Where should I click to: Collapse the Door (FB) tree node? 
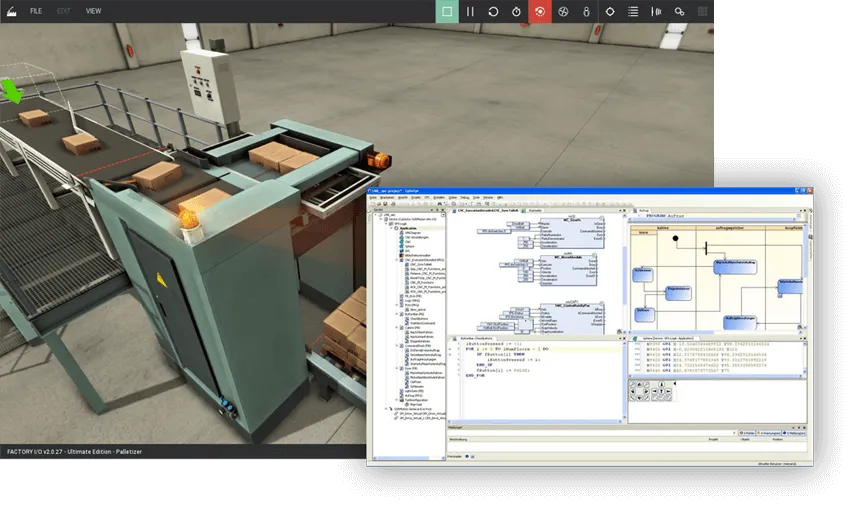pyautogui.click(x=397, y=368)
